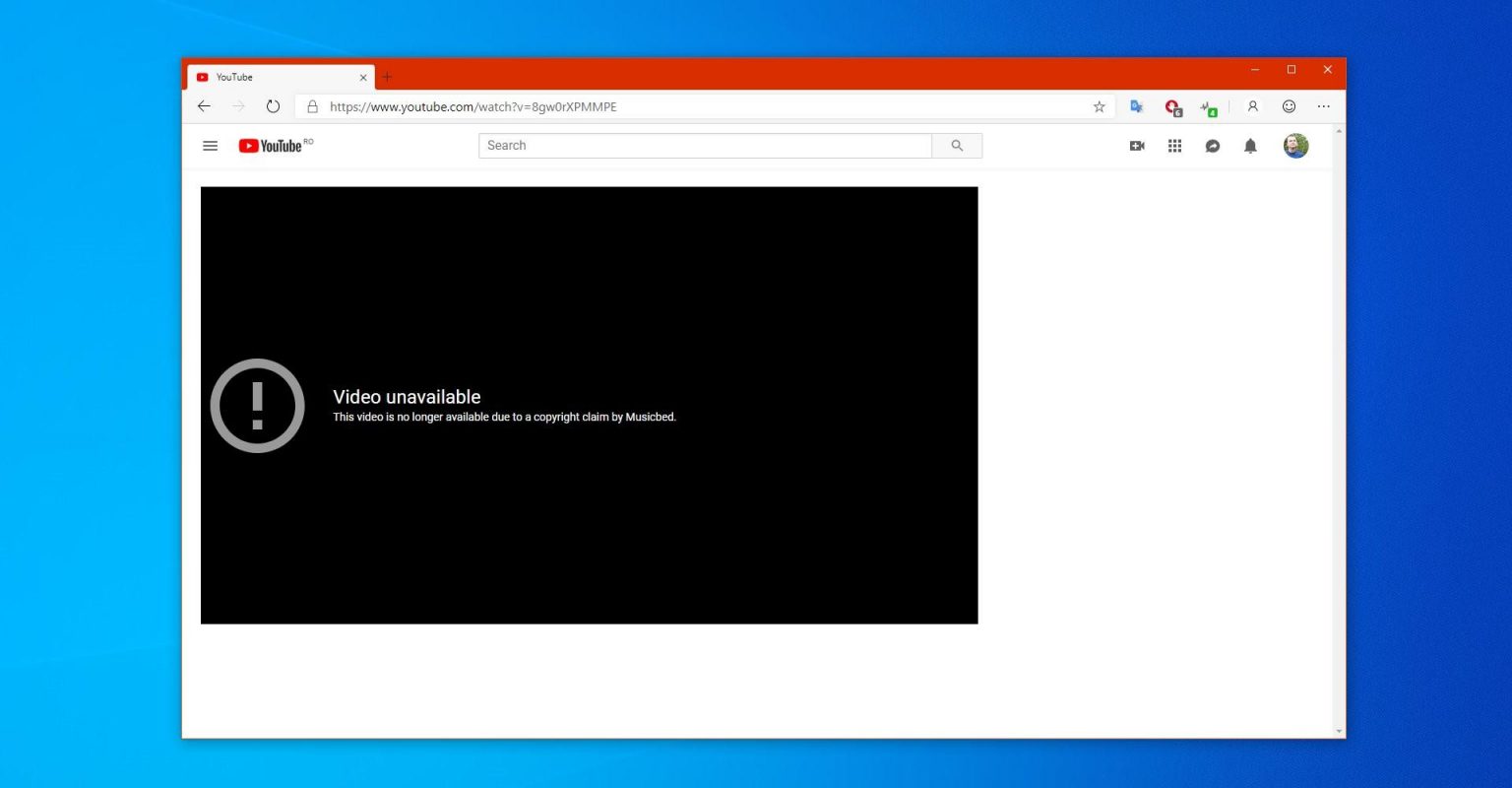Open the red extension with badge 6

(x=1172, y=107)
